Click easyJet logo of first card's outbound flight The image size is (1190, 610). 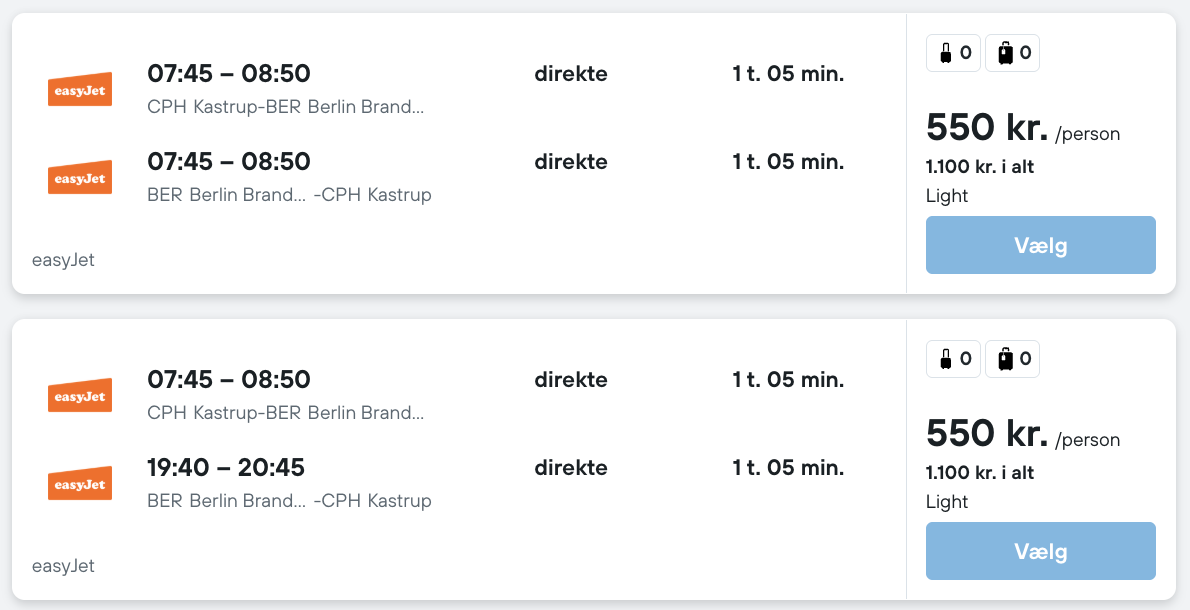(x=80, y=89)
